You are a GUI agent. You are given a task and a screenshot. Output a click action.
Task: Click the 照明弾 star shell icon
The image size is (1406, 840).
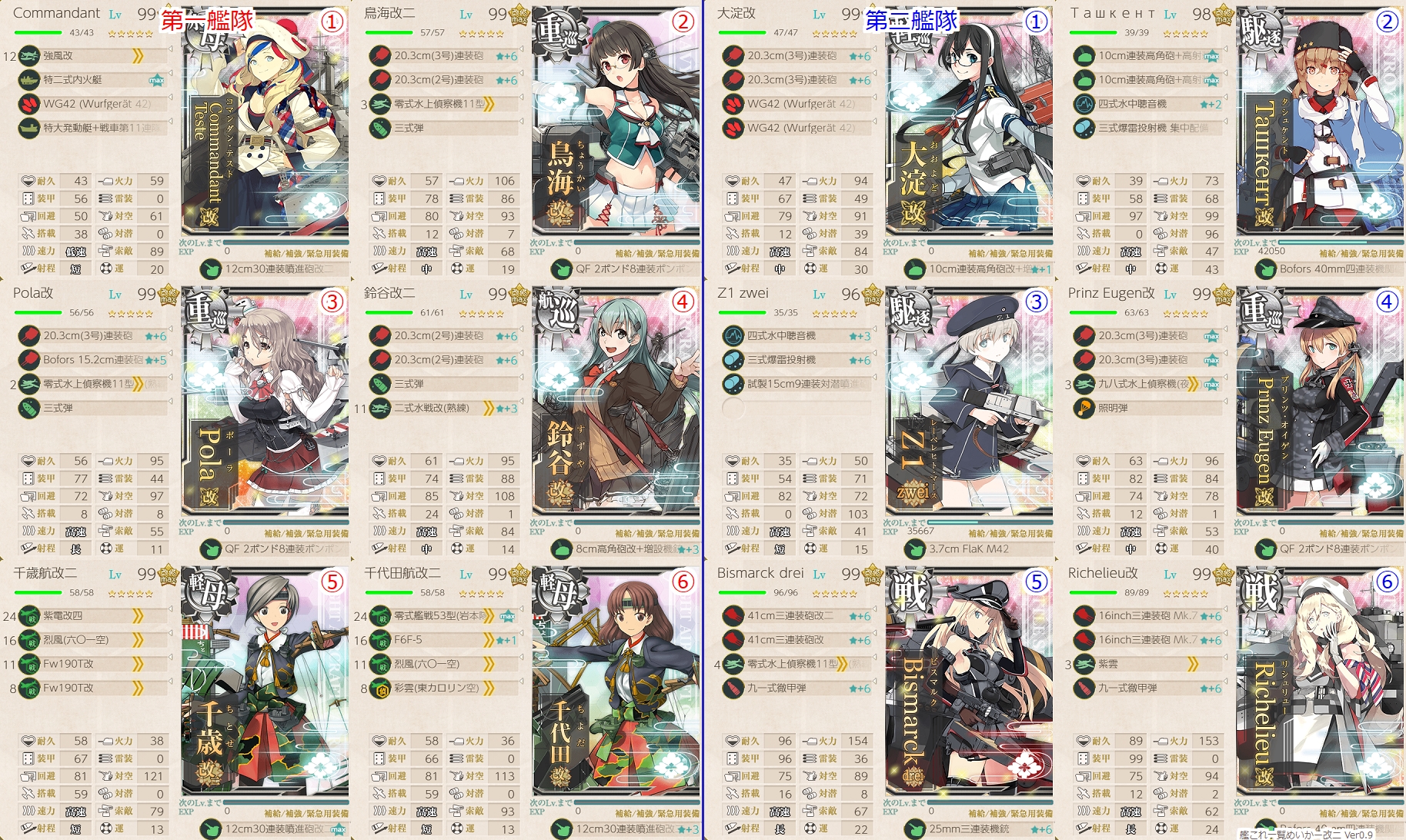tap(1084, 408)
